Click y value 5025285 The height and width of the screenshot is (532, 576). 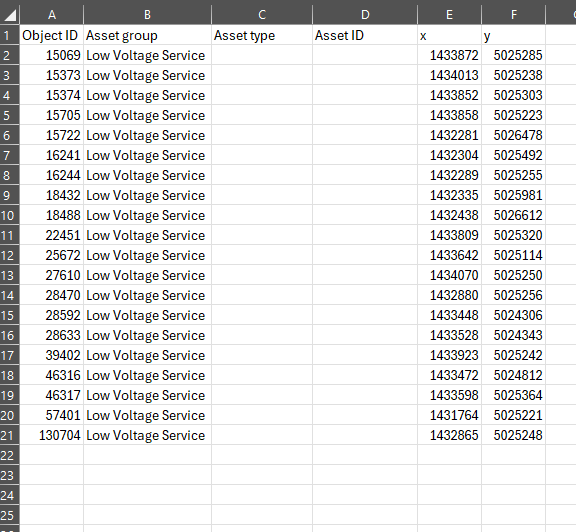pyautogui.click(x=514, y=55)
